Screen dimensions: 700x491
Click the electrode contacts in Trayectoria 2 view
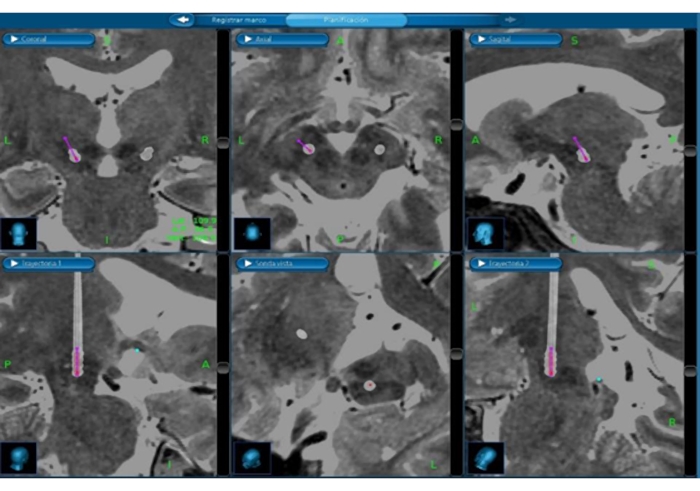click(x=552, y=362)
